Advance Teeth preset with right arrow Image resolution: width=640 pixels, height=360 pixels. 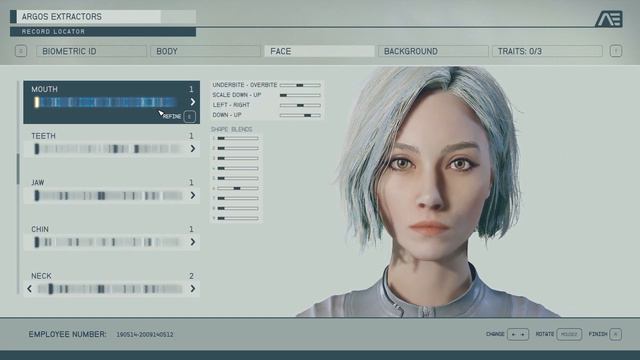pos(193,149)
